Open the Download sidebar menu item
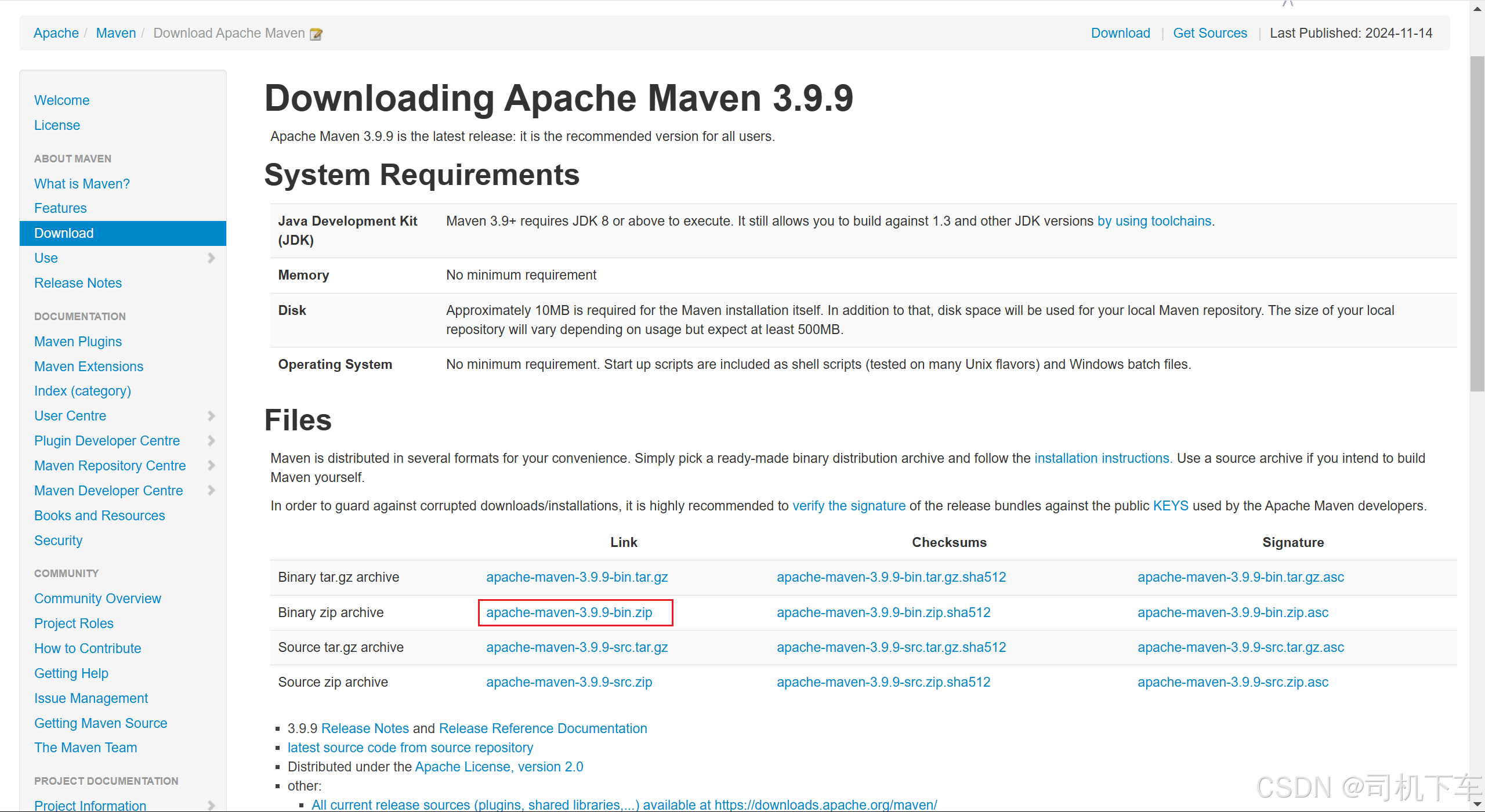Viewport: 1485px width, 812px height. click(x=64, y=233)
